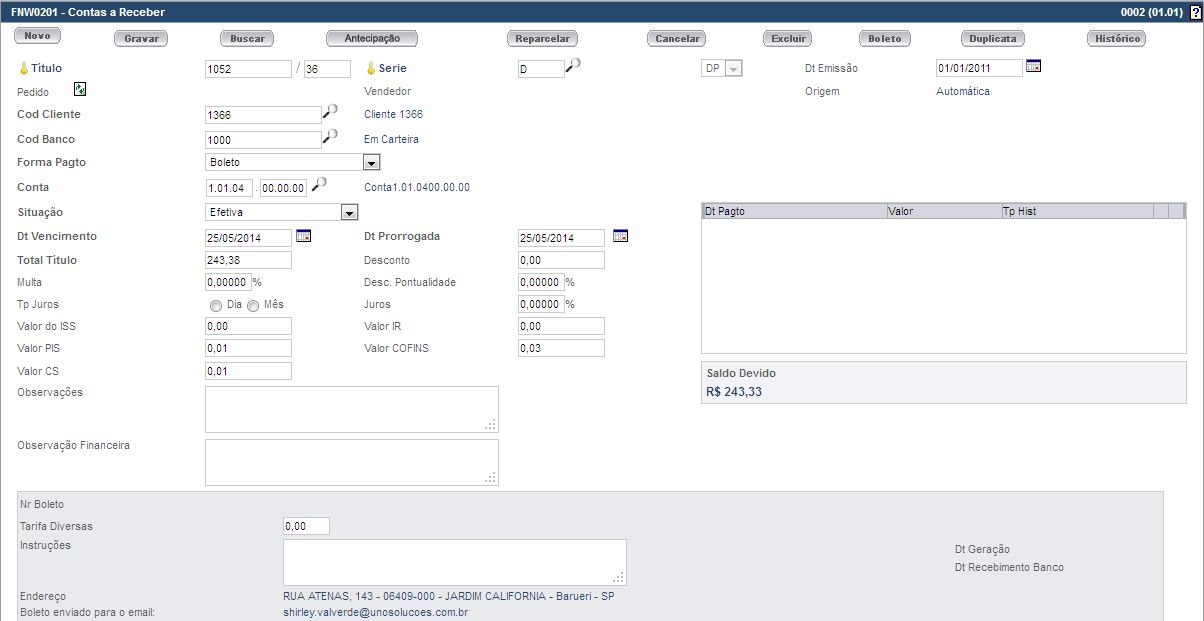The image size is (1204, 621).
Task: Open Dt Emissão calendar picker
Action: coord(1033,66)
